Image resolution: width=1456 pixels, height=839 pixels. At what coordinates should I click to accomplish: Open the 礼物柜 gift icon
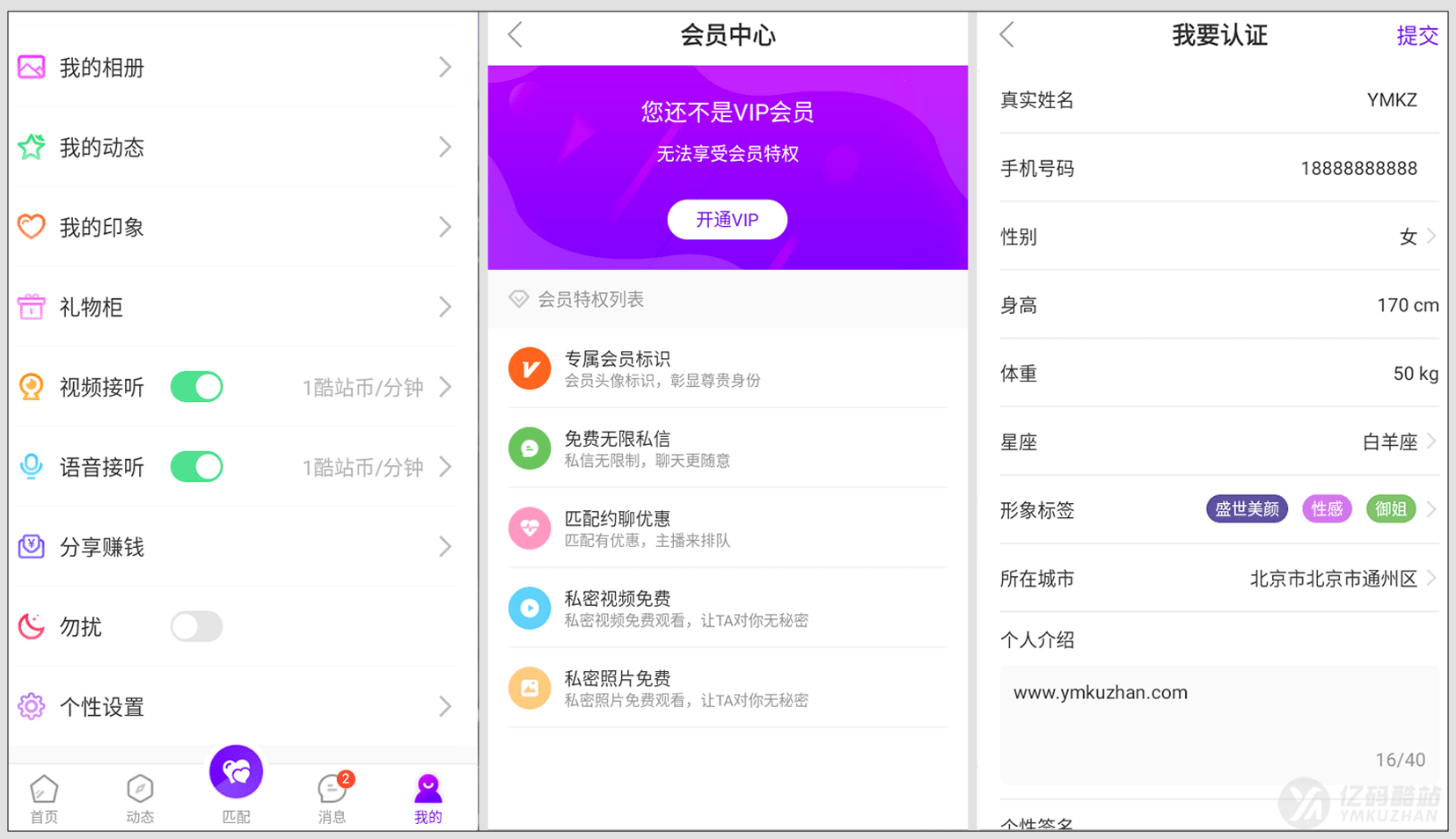pos(31,307)
